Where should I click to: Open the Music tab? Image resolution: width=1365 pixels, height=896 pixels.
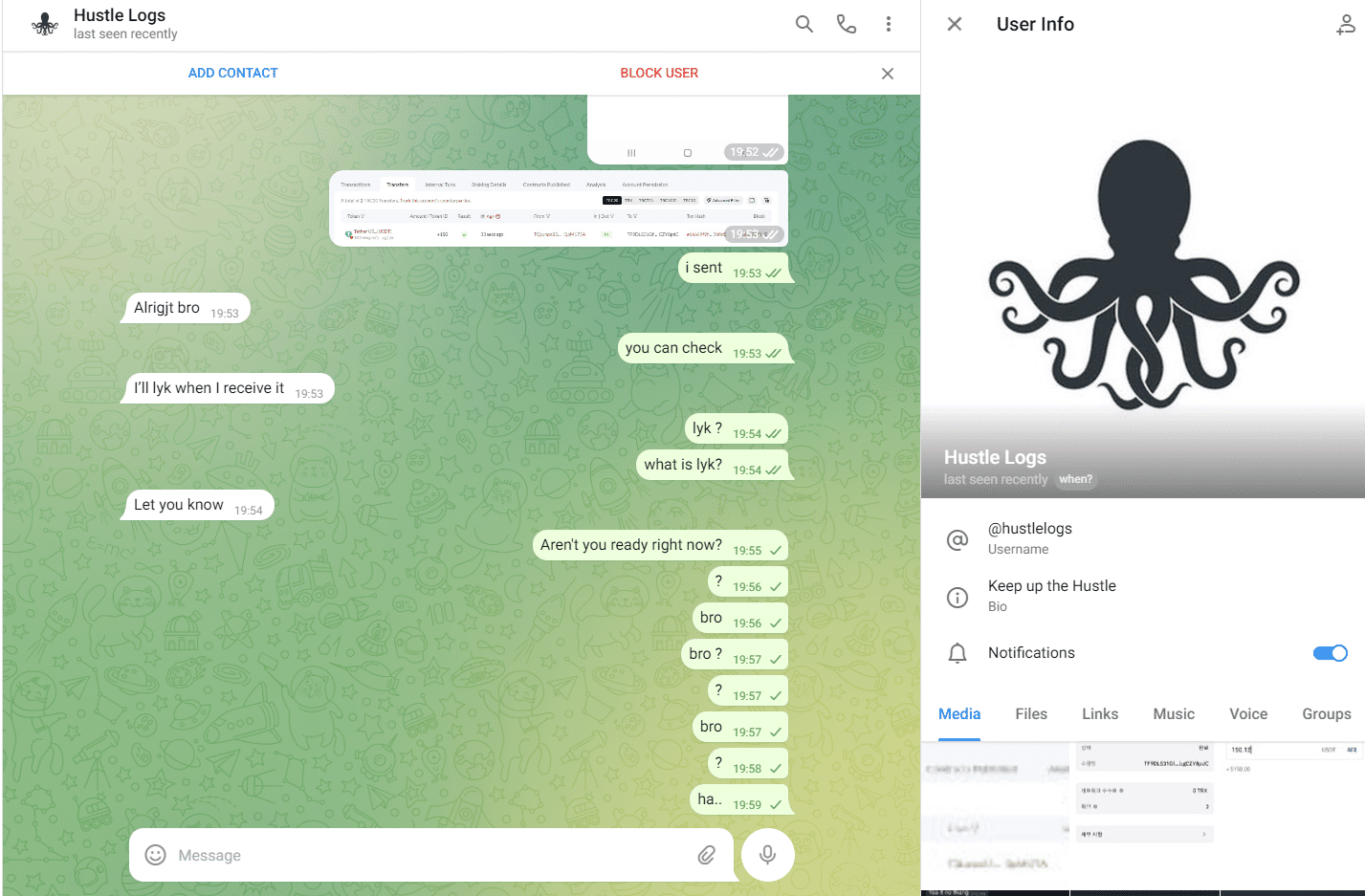click(1174, 714)
